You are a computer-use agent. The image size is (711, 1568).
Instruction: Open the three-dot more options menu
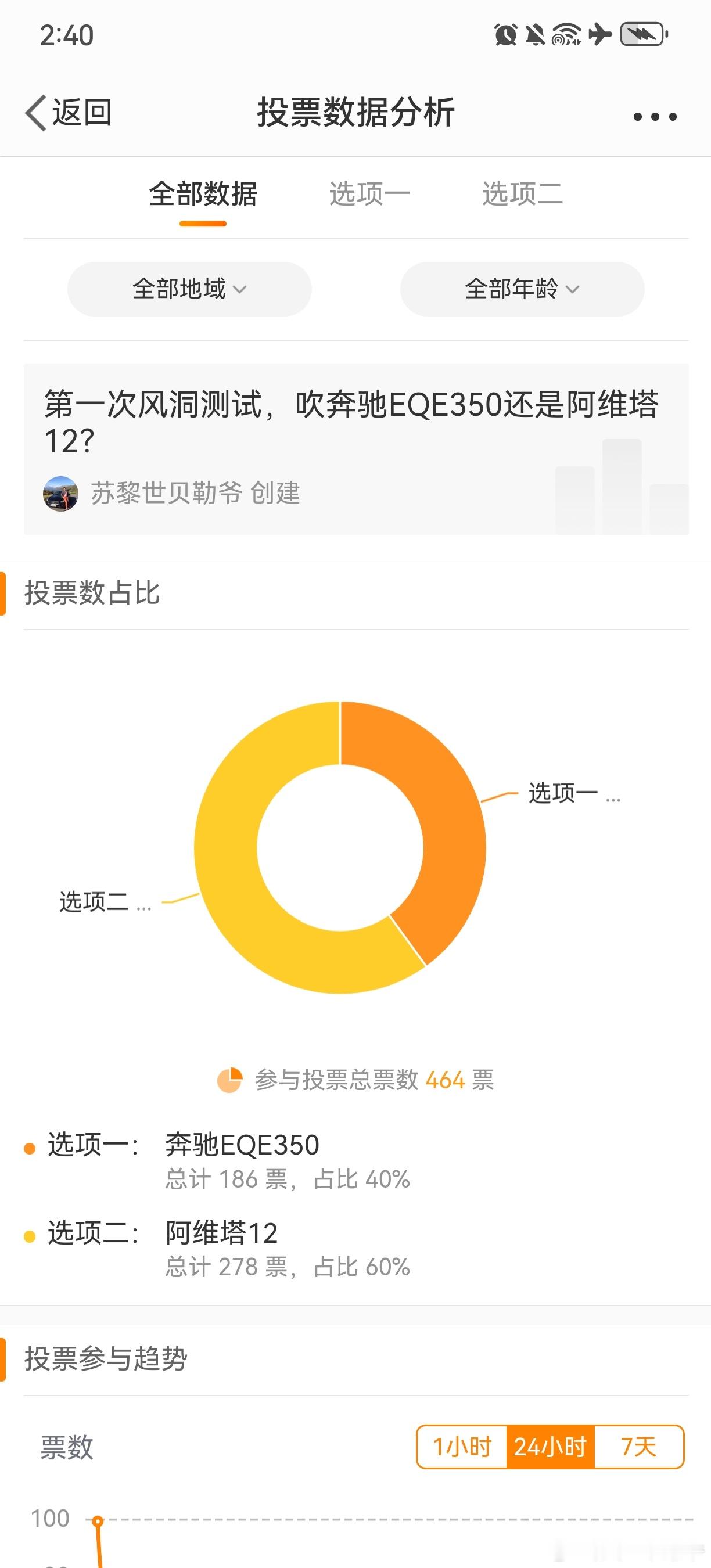[655, 116]
